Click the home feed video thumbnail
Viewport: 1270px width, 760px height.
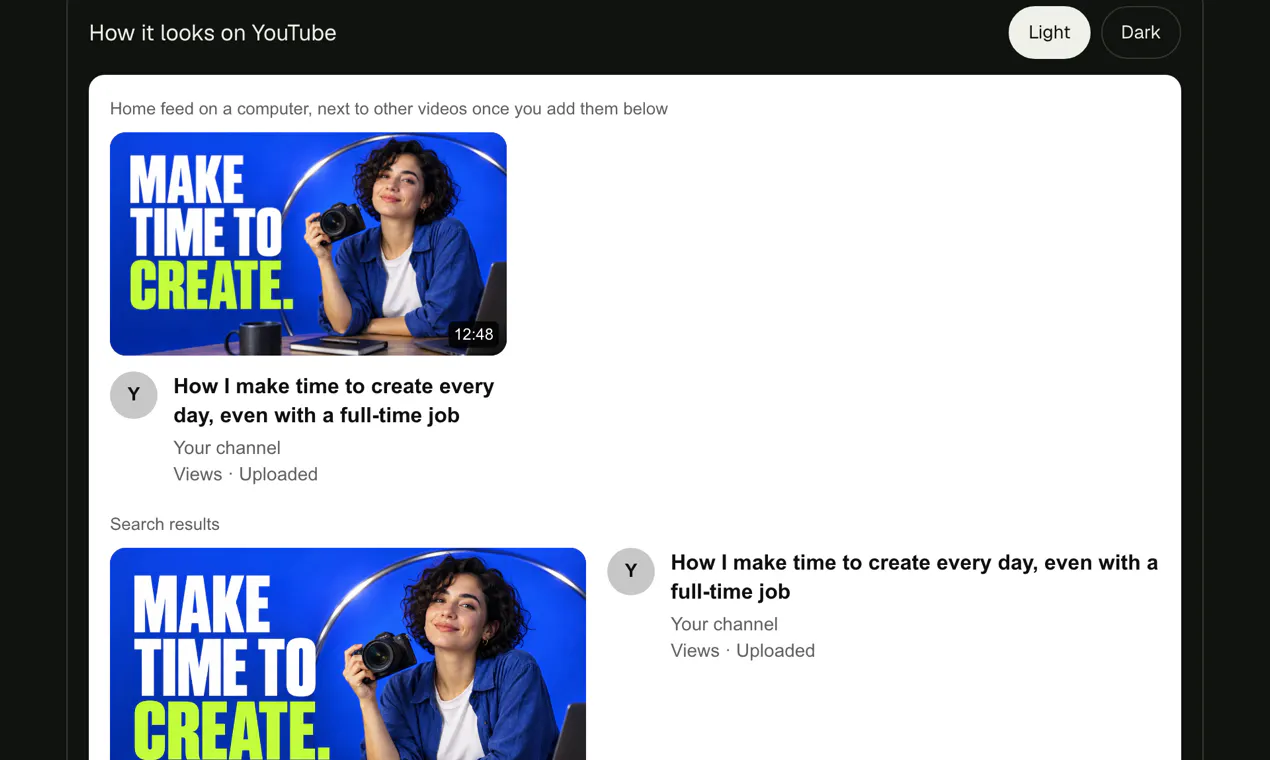[308, 244]
